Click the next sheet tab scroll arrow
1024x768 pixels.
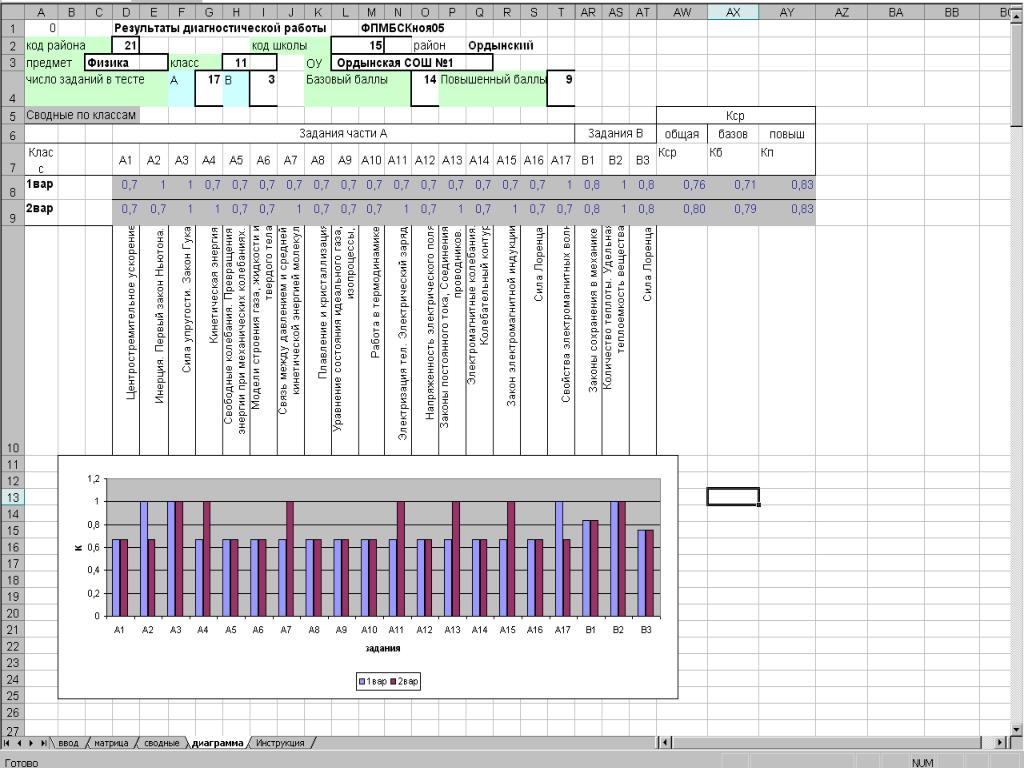[x=31, y=743]
